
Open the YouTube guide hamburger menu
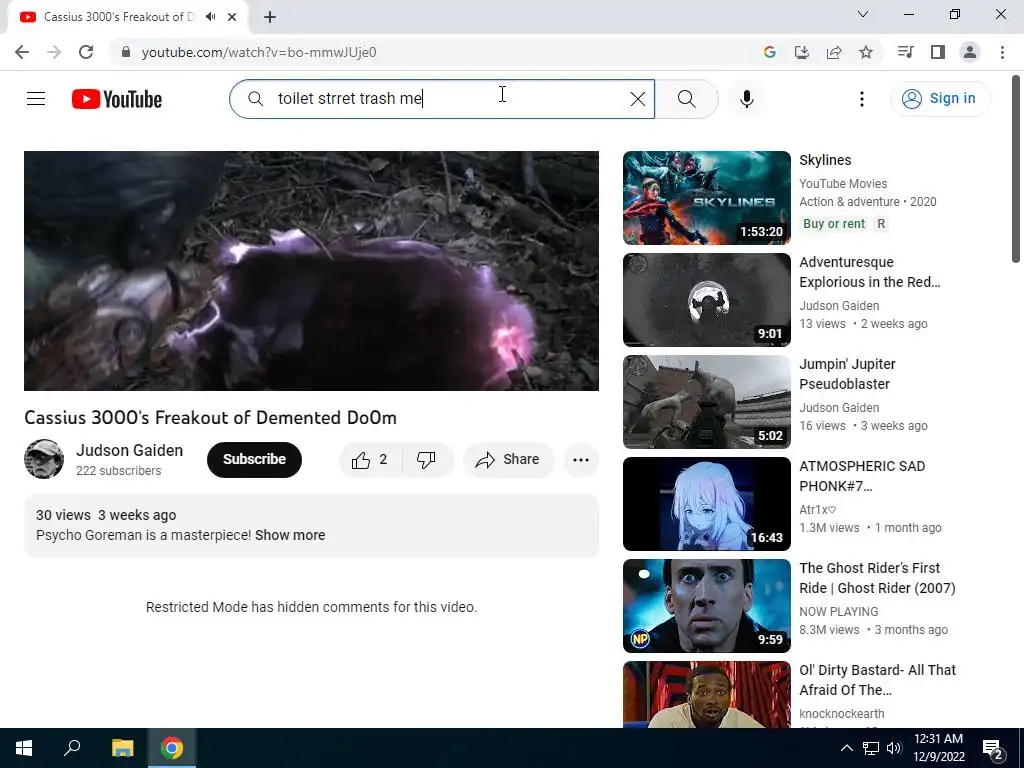tap(36, 99)
